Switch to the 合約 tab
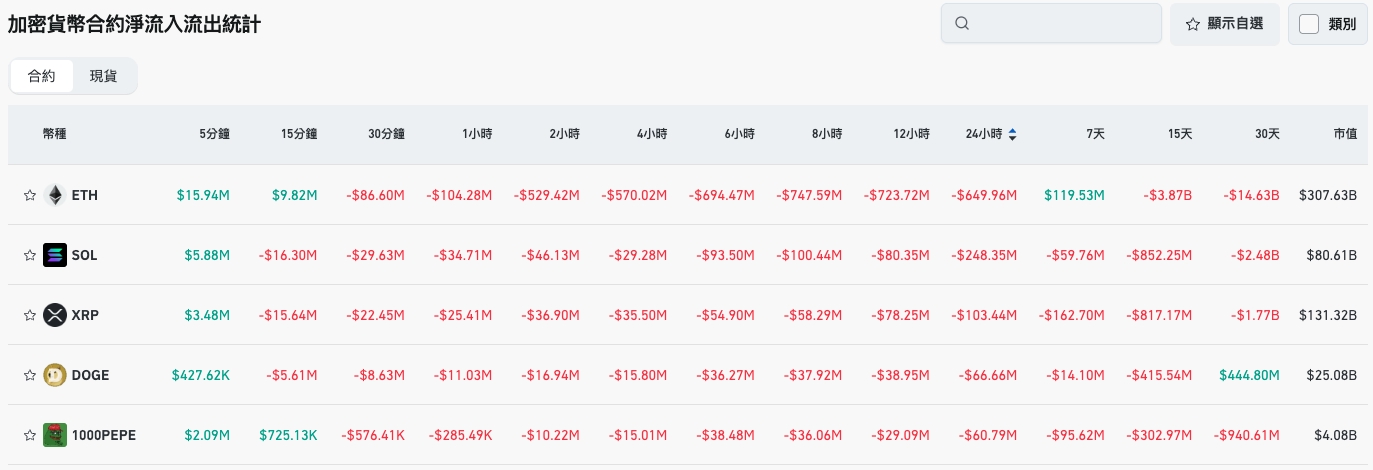The height and width of the screenshot is (470, 1373). pyautogui.click(x=42, y=76)
